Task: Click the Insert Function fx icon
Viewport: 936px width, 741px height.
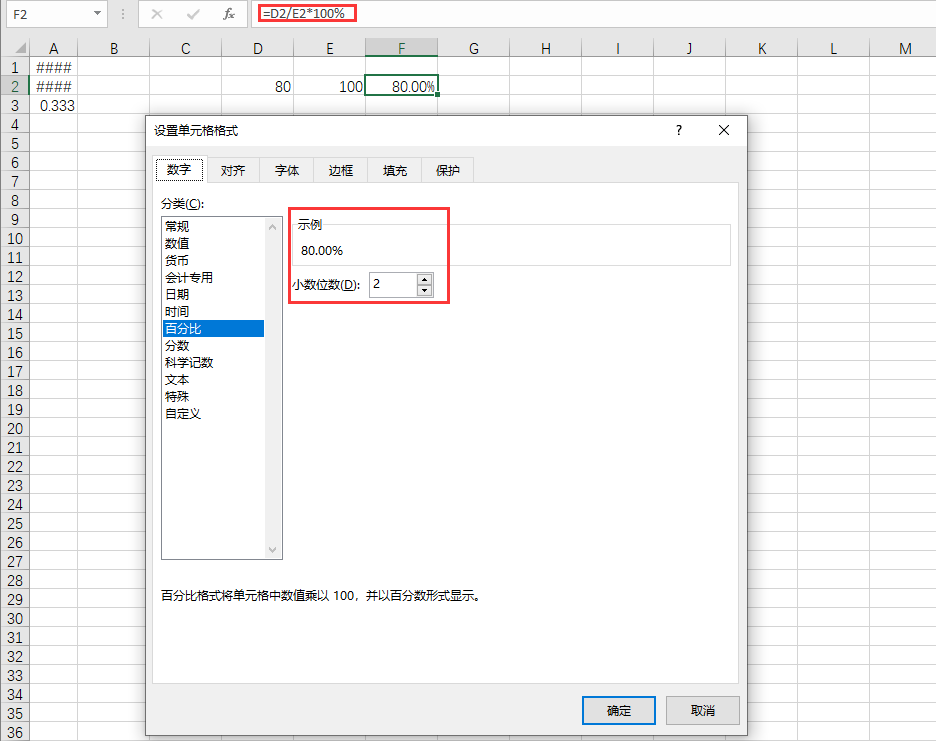Action: point(228,14)
